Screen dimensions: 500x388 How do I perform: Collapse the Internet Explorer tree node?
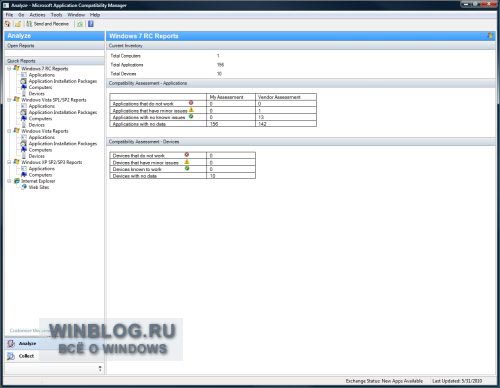click(x=9, y=181)
